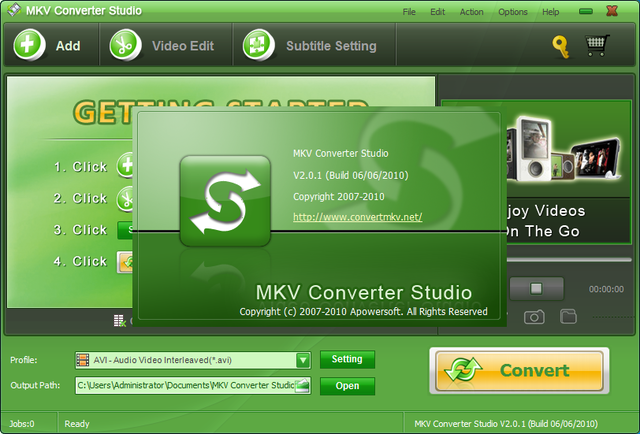Viewport: 640px width, 434px height.
Task: Click the Ready status text
Action: click(77, 424)
